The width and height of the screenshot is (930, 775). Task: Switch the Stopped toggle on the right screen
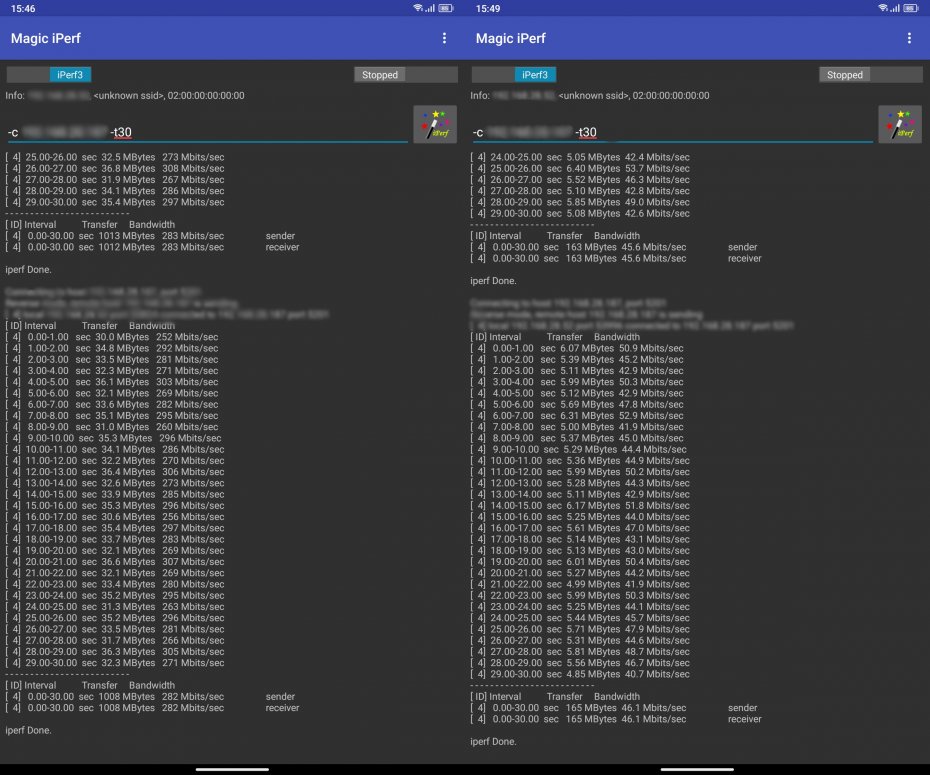[870, 75]
